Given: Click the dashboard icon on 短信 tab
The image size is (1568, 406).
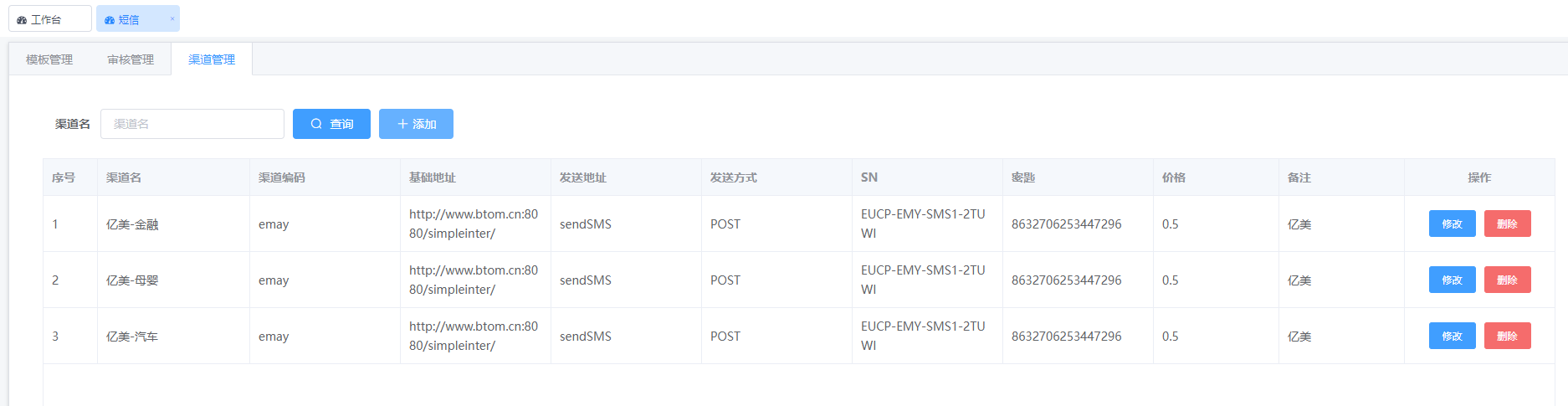Looking at the screenshot, I should tap(110, 20).
